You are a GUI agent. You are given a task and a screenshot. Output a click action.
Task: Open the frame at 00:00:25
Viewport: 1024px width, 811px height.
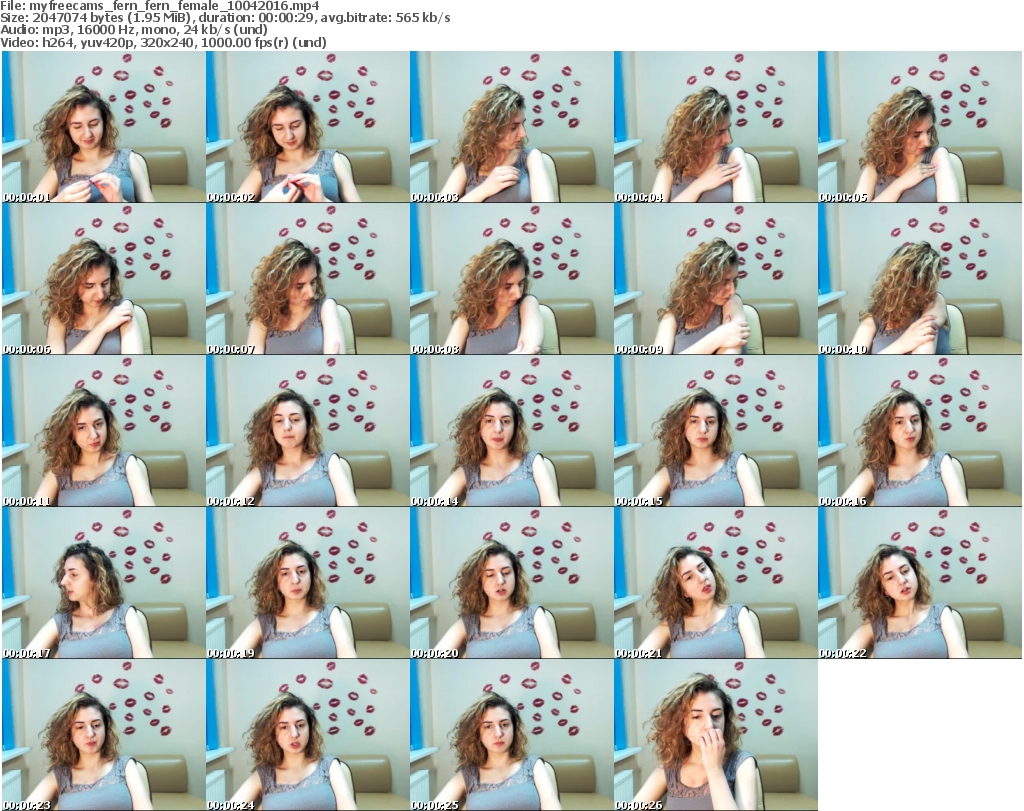[x=511, y=735]
